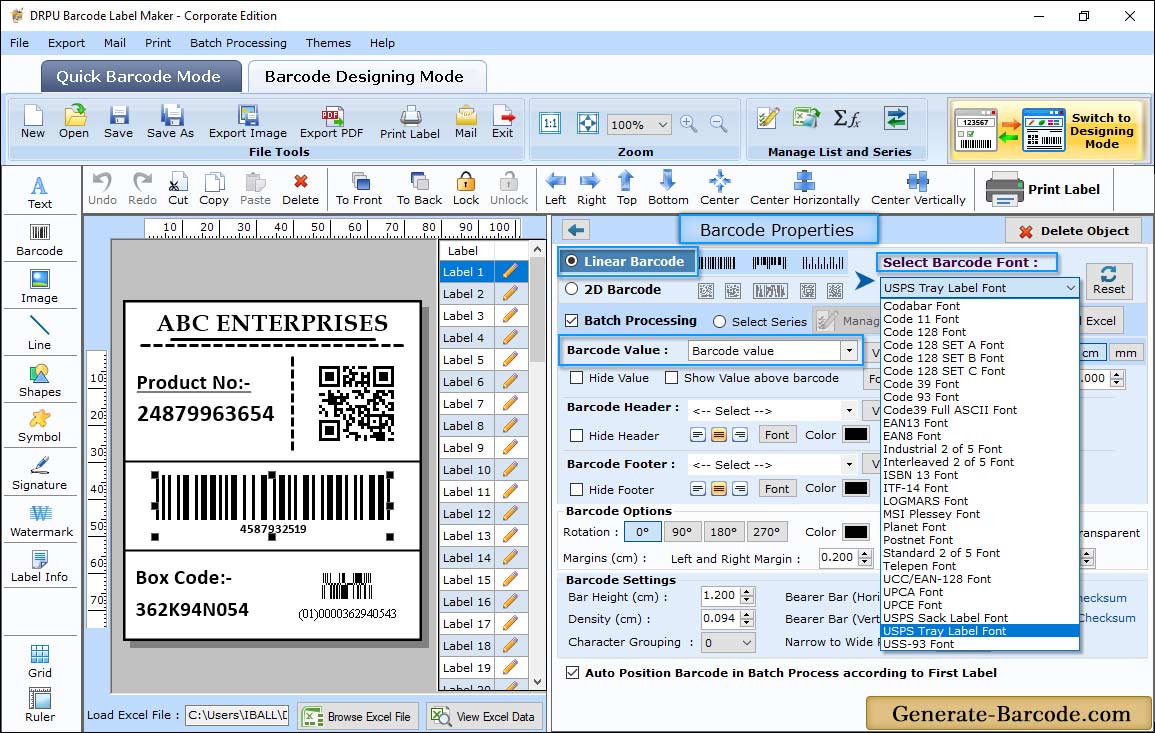Select the Linear Barcode radio option

point(572,261)
